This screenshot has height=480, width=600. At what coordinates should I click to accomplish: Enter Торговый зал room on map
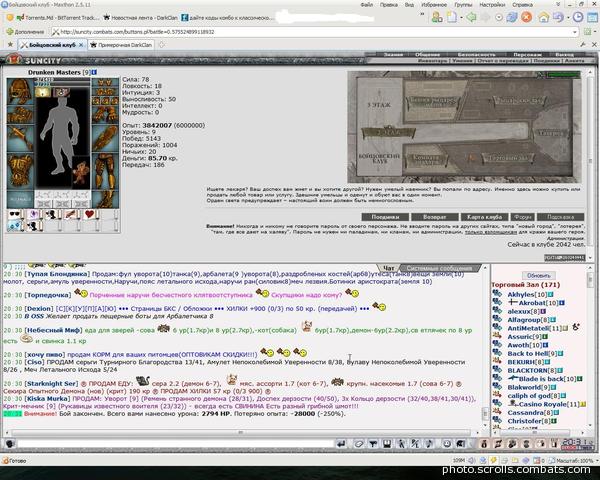509,158
